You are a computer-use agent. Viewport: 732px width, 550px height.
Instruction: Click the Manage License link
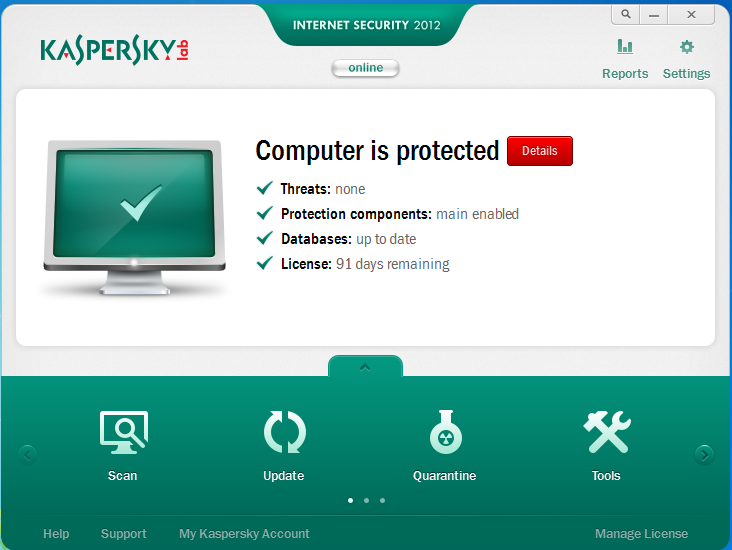(641, 534)
